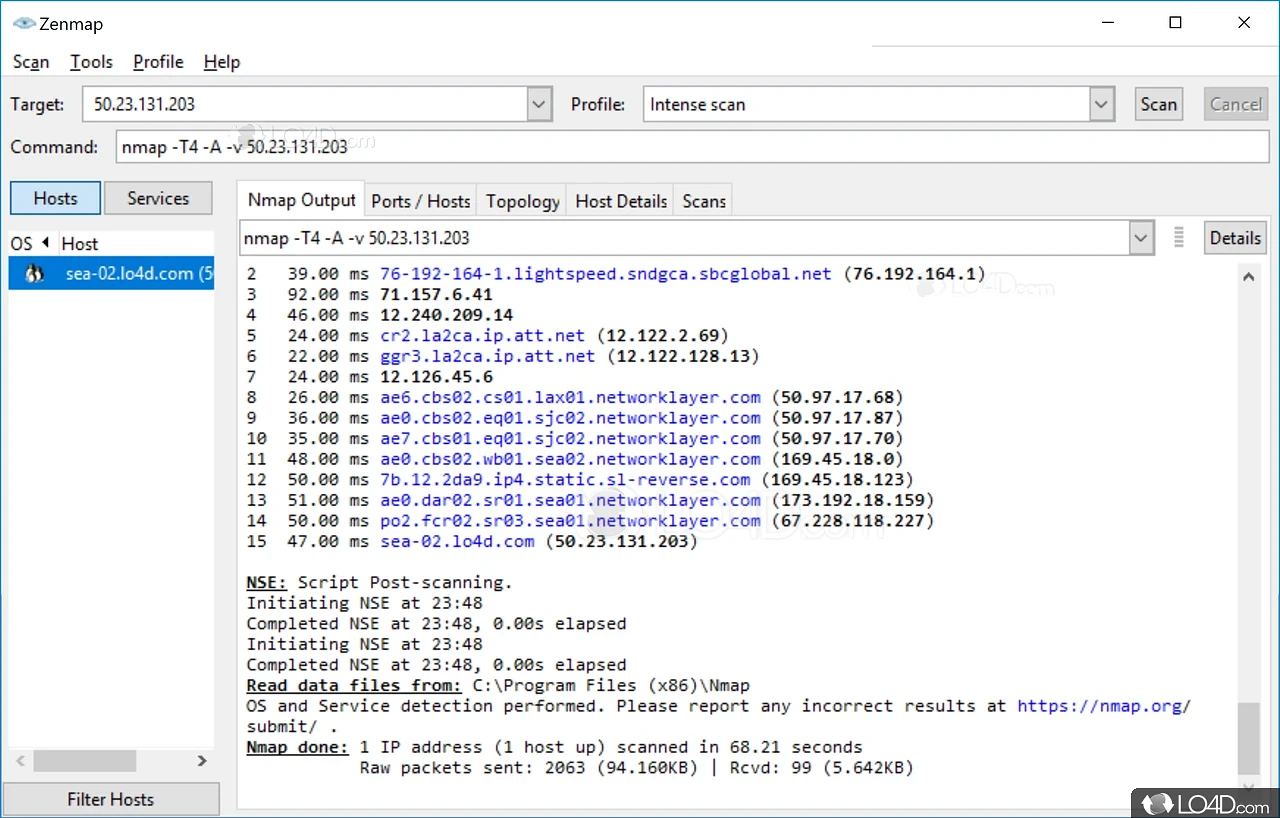Viewport: 1280px width, 818px height.
Task: Show the Services view in the sidebar
Action: (x=158, y=197)
